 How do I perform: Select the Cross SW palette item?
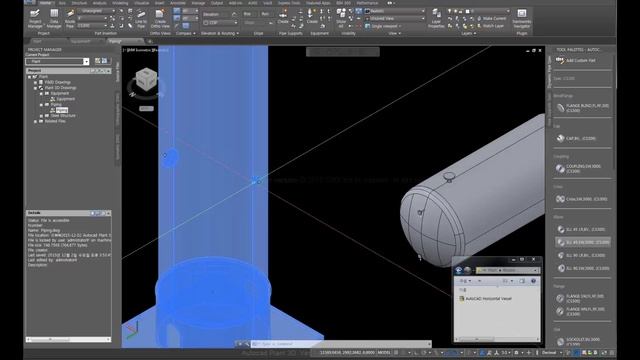pyautogui.click(x=582, y=199)
